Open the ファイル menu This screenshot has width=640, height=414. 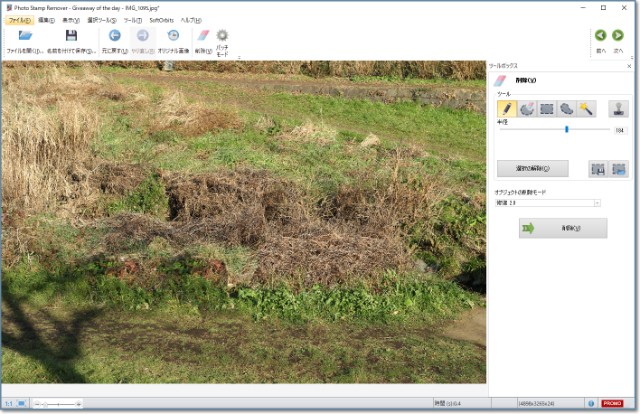click(19, 20)
